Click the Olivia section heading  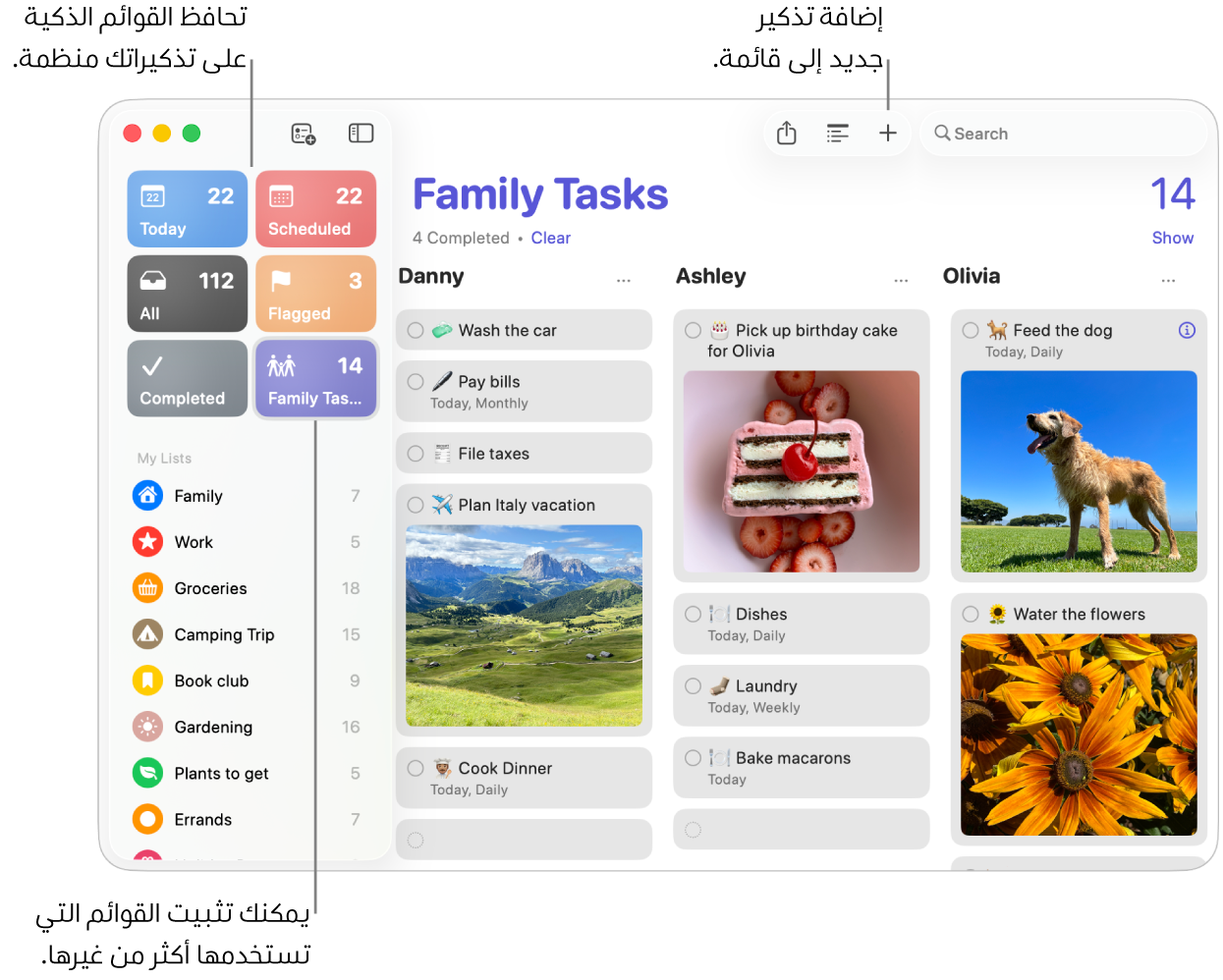972,276
